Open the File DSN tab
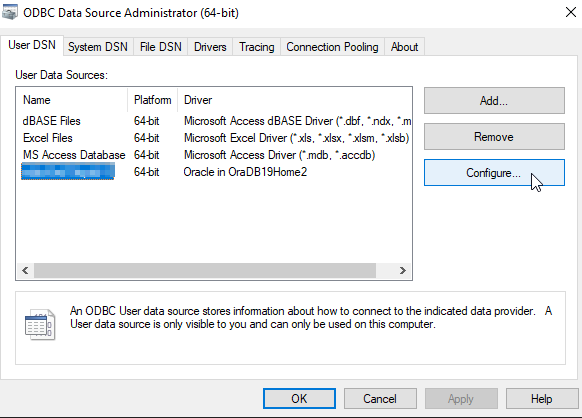This screenshot has width=582, height=418. pos(160,47)
